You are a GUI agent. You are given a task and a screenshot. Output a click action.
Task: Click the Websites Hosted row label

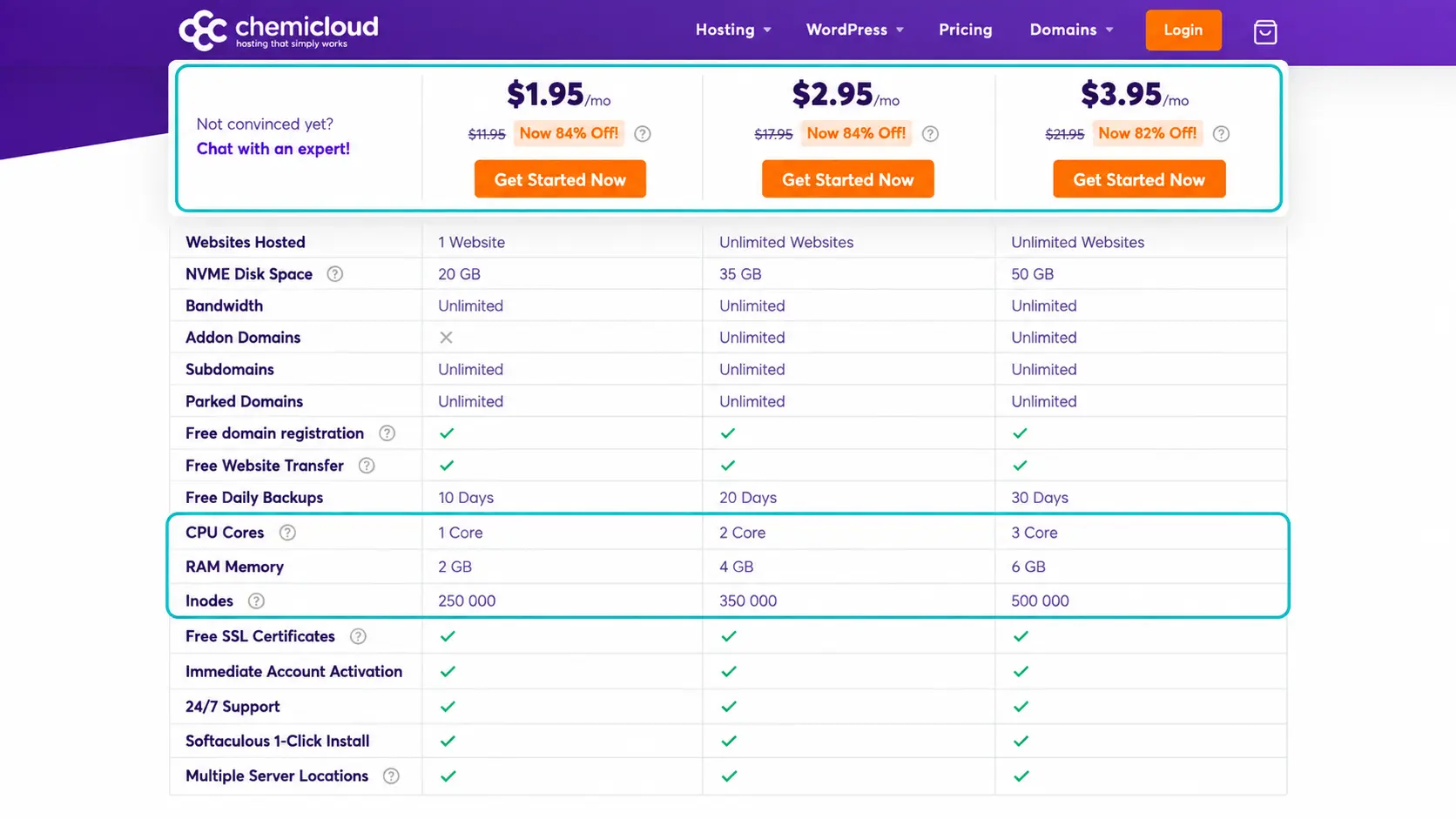[x=246, y=242]
